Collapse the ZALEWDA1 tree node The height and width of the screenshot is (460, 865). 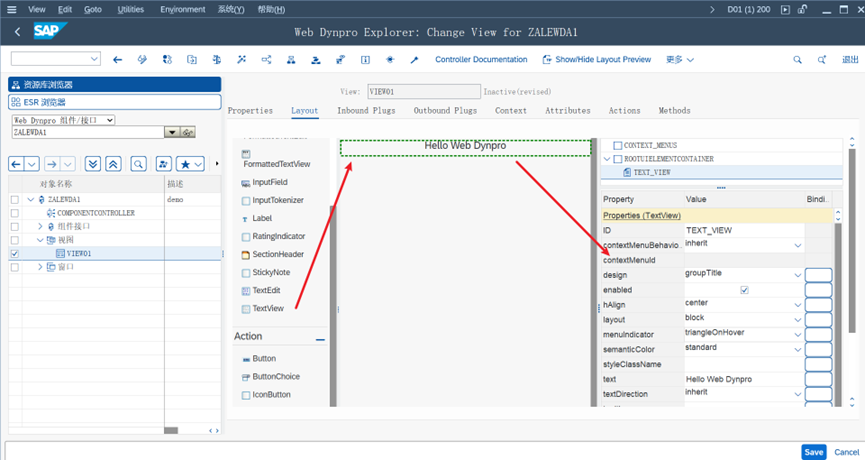pos(31,200)
